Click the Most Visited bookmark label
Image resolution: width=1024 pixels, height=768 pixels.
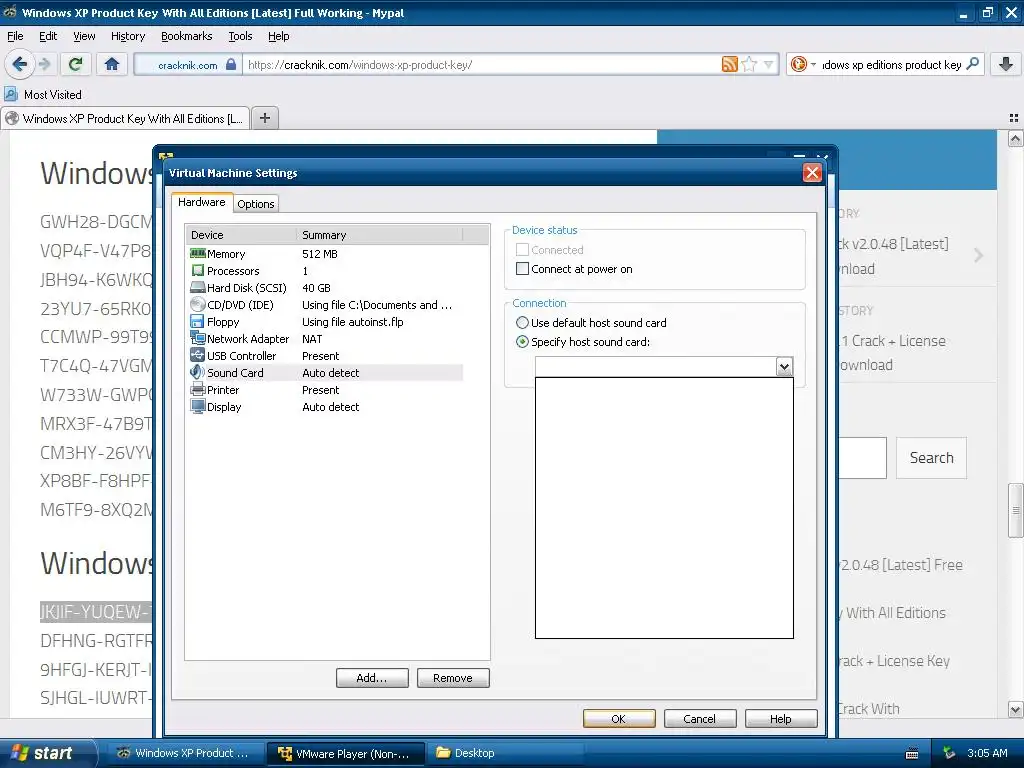(x=53, y=95)
